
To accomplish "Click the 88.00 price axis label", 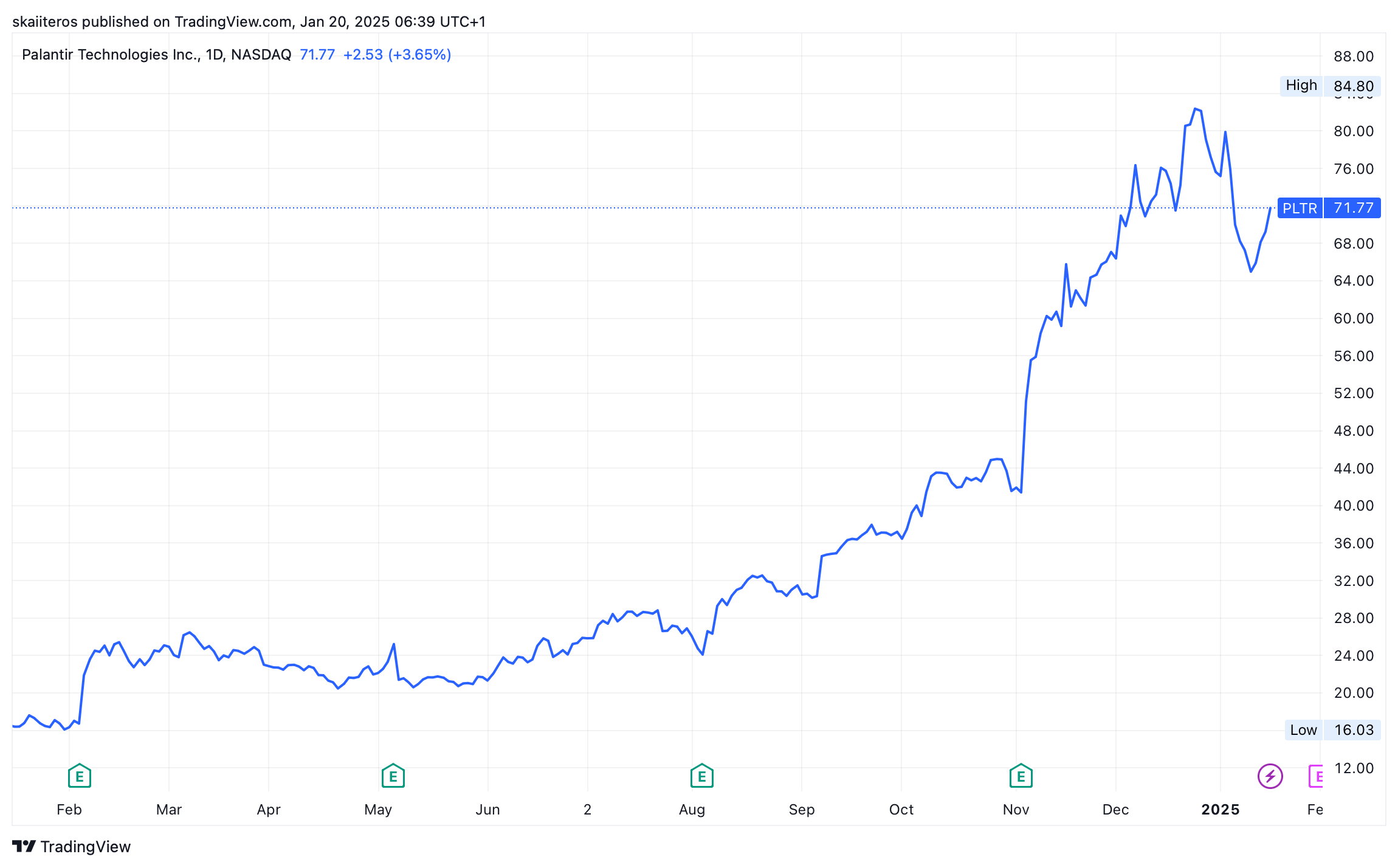I will coord(1354,57).
